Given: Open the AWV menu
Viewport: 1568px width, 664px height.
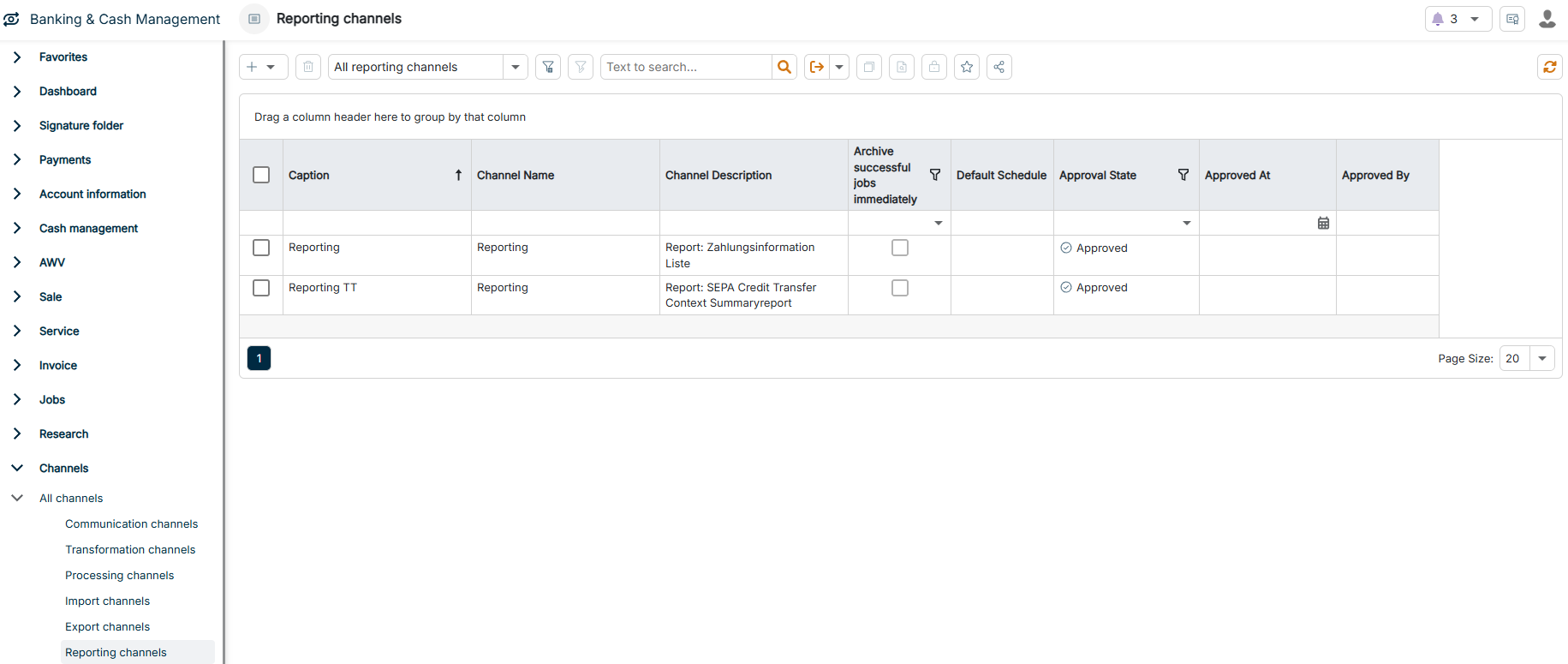Looking at the screenshot, I should pyautogui.click(x=52, y=262).
